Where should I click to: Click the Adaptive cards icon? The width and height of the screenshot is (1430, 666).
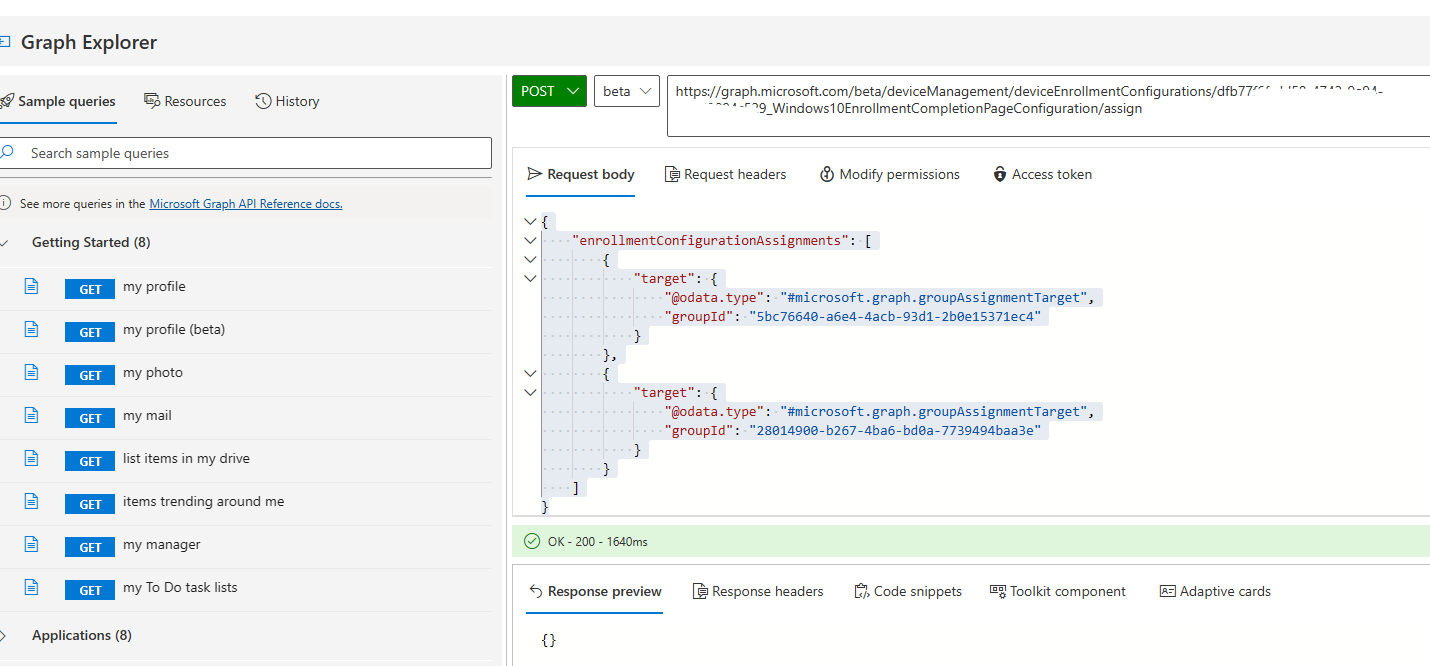[1169, 591]
